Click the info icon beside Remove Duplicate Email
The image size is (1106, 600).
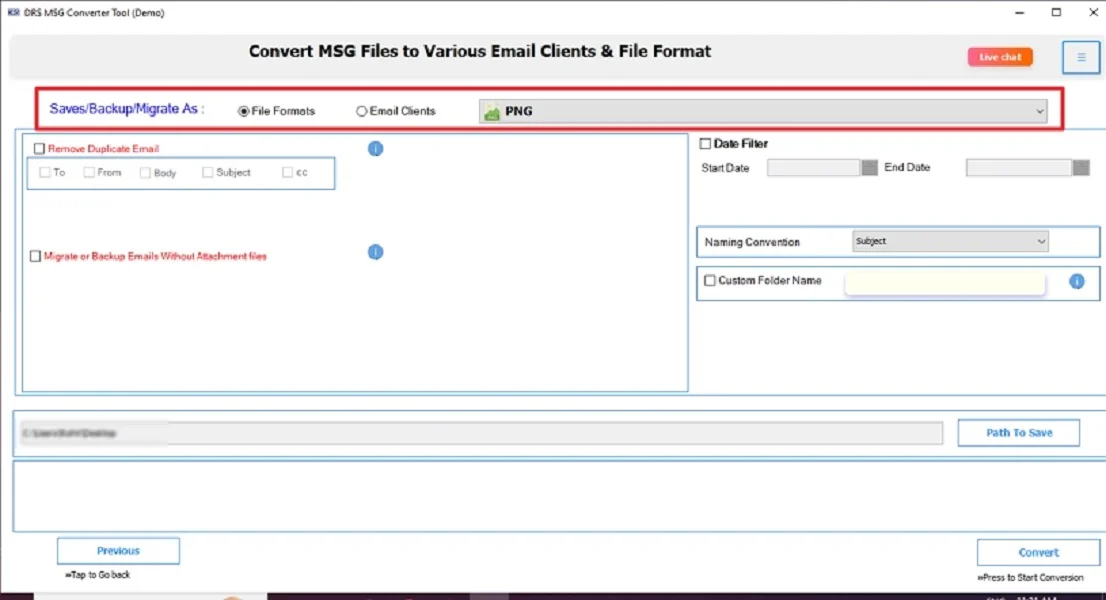pos(375,148)
